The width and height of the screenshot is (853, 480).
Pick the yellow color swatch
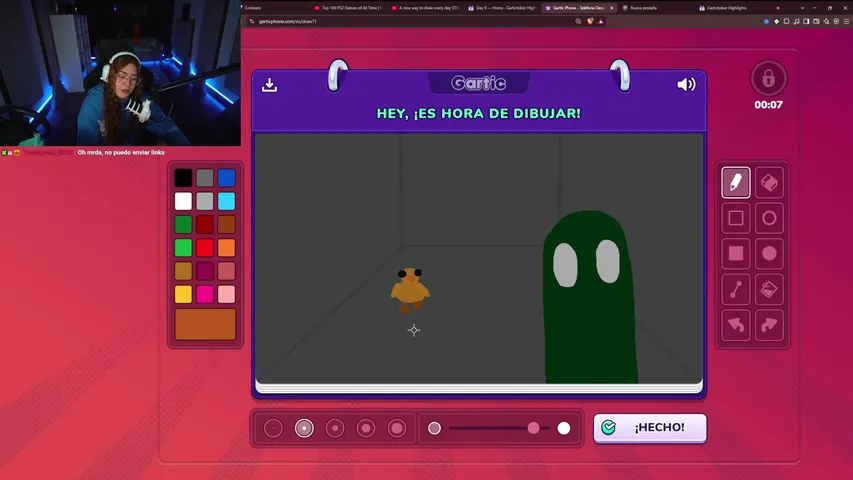[183, 294]
